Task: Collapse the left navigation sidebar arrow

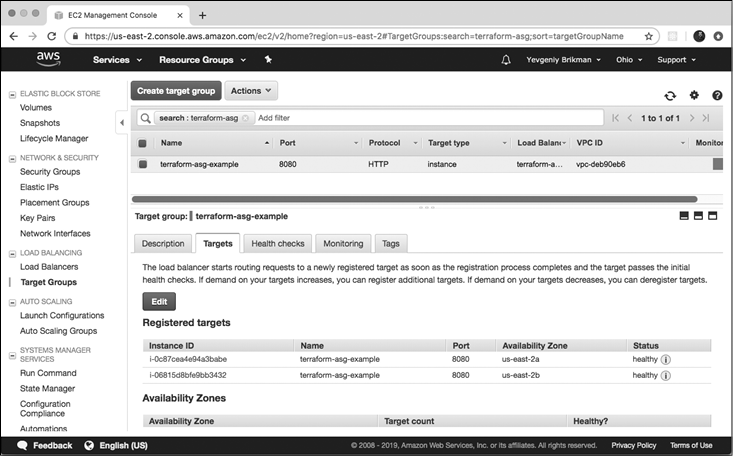Action: tap(121, 123)
